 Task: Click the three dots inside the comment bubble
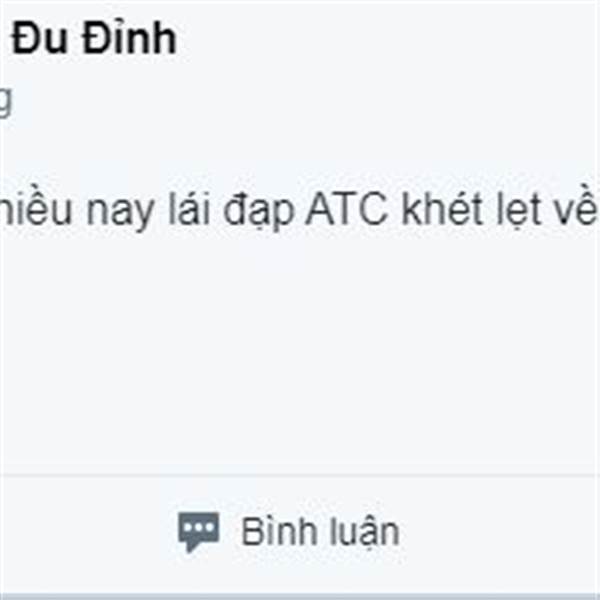199,527
